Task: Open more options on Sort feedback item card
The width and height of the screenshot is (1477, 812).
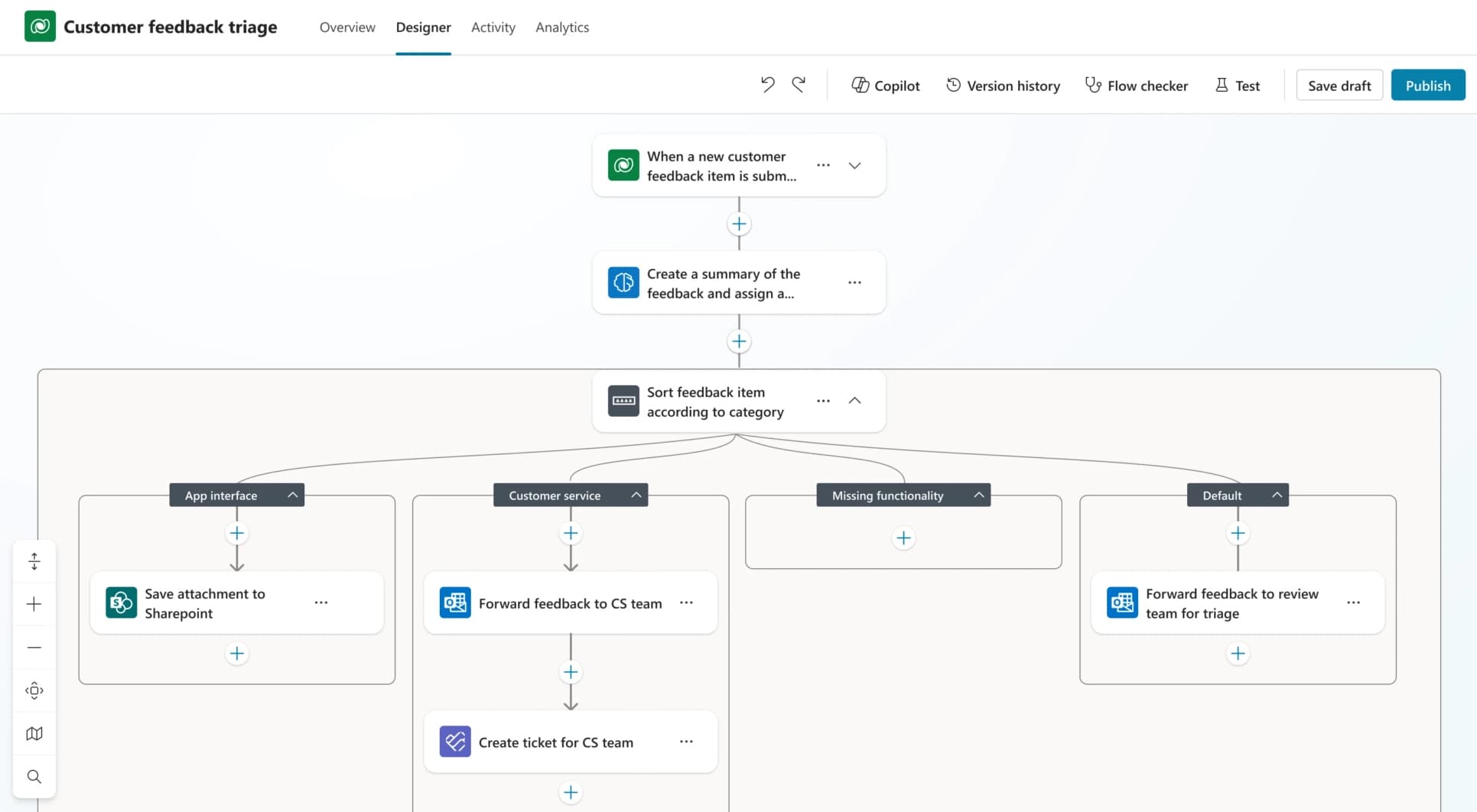Action: 823,401
